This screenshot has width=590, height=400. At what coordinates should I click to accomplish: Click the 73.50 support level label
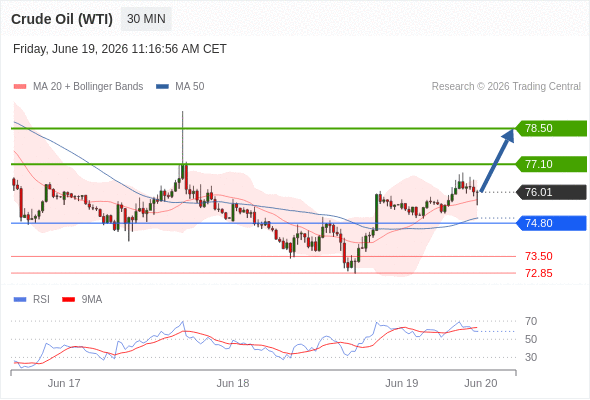click(539, 256)
